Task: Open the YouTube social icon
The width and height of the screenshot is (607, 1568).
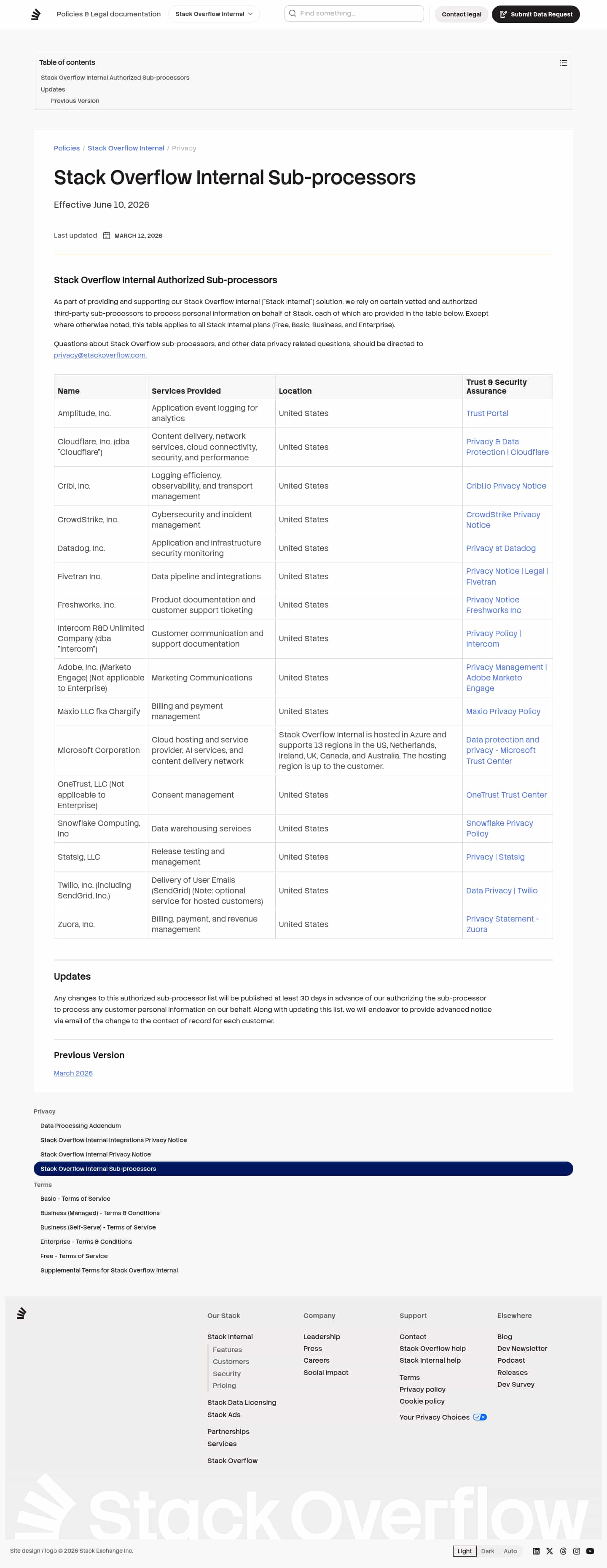Action: (x=590, y=1551)
